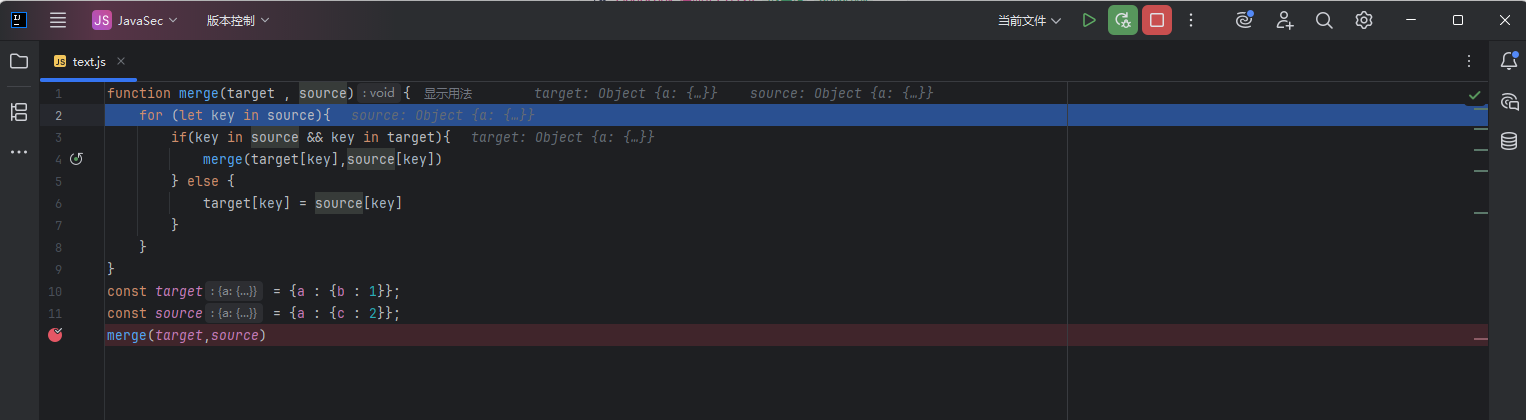Open the Structure tool window

click(x=19, y=111)
